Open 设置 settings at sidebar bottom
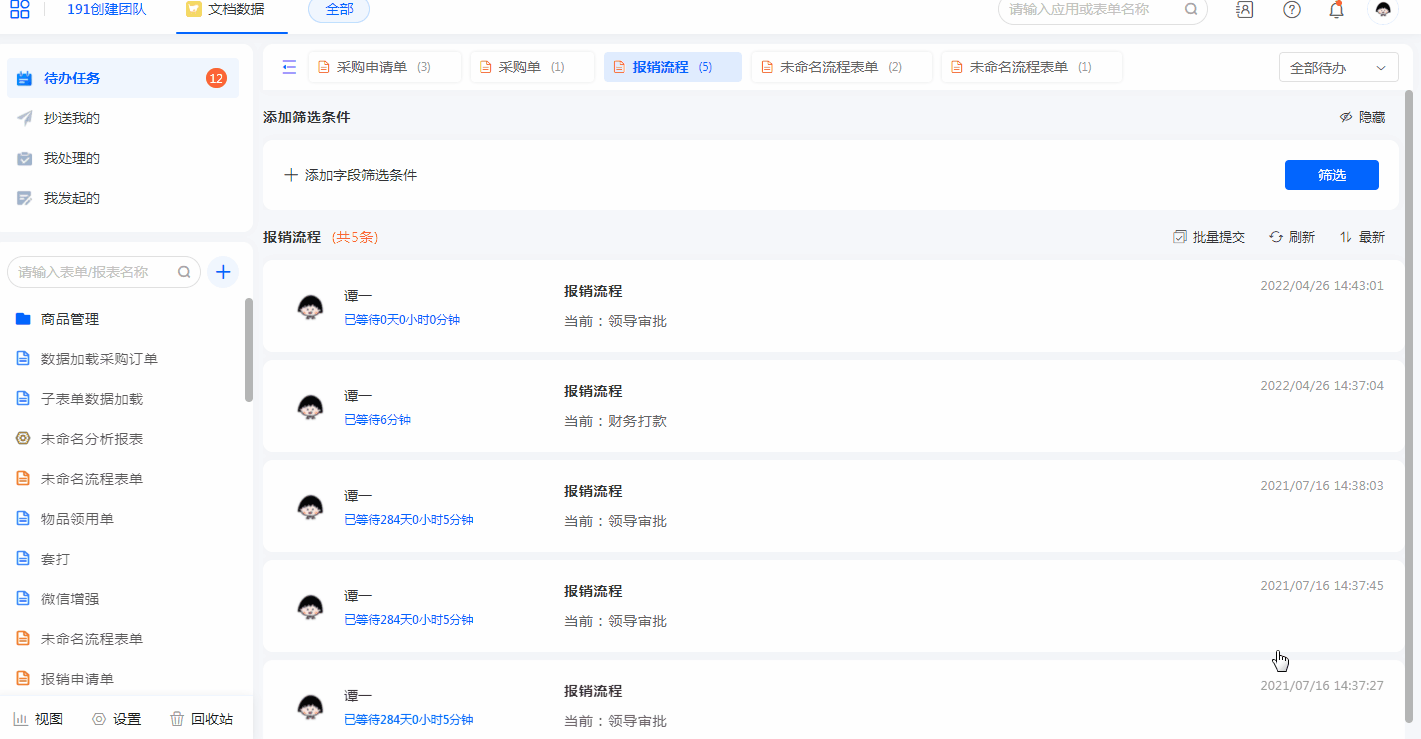The image size is (1421, 739). coord(116,719)
